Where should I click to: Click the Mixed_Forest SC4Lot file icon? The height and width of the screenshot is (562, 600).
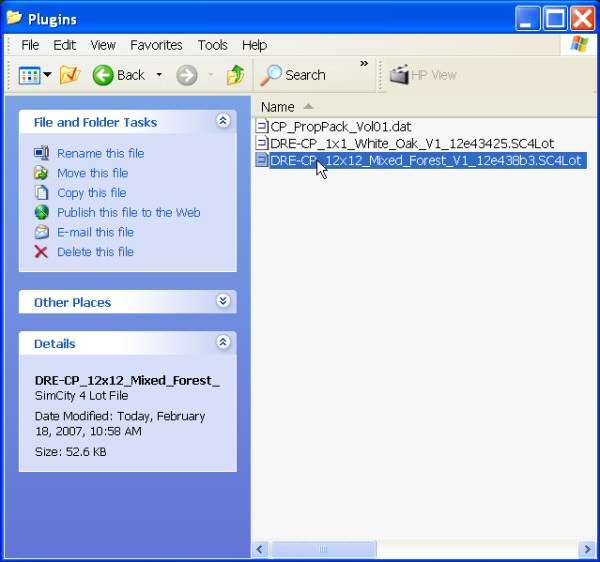tap(262, 160)
